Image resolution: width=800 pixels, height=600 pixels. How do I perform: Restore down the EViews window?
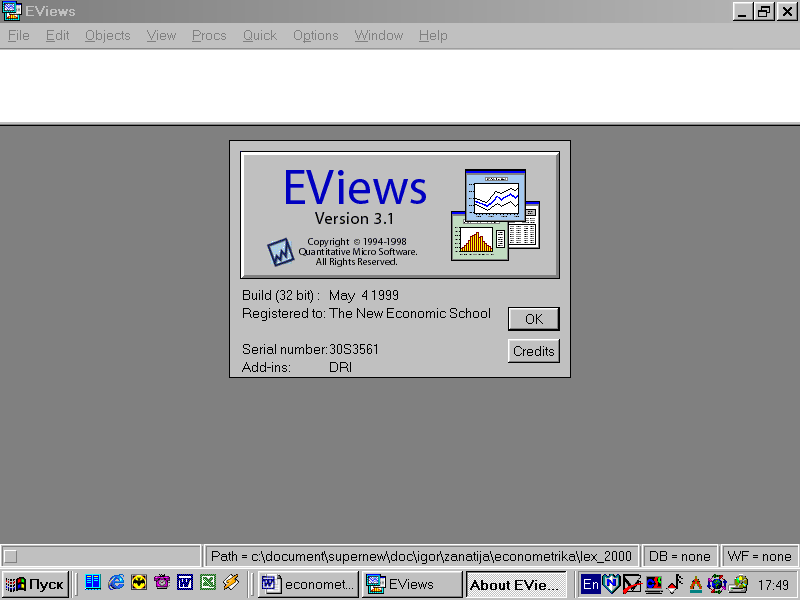(764, 11)
